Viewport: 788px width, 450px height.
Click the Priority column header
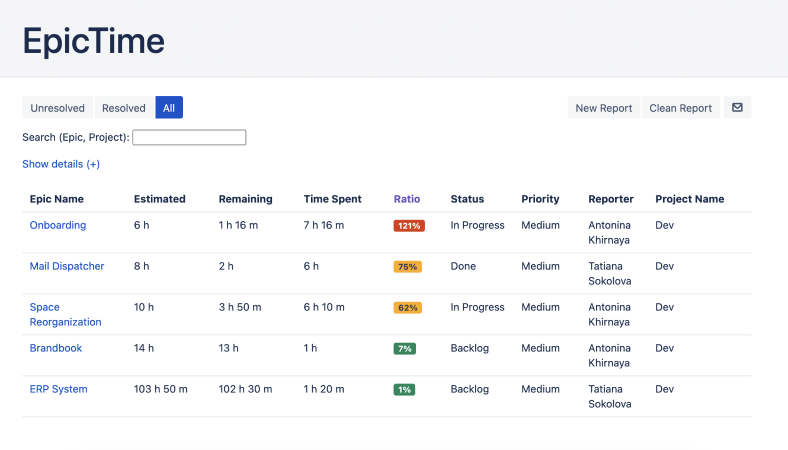point(540,199)
